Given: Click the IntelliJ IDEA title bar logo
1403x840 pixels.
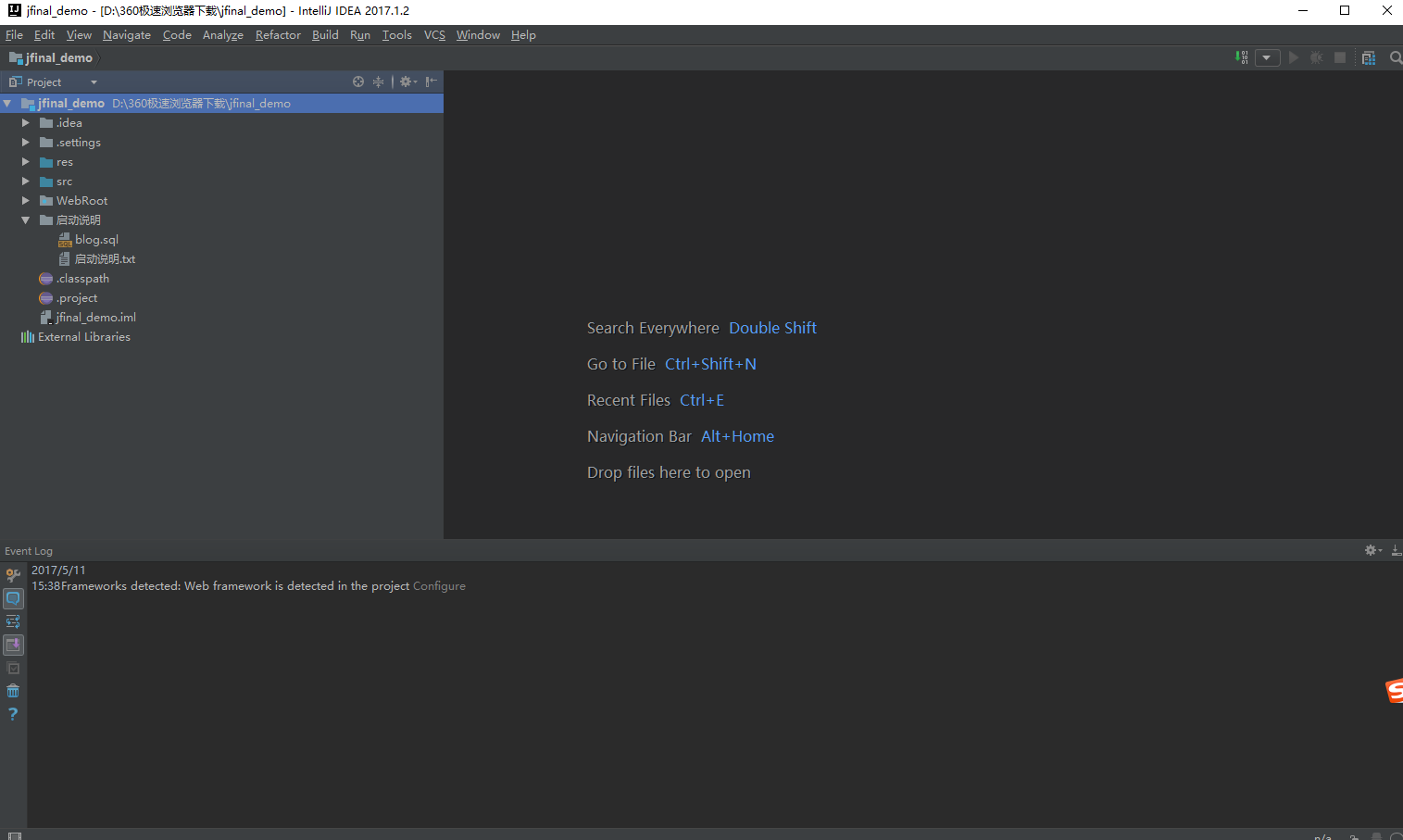Looking at the screenshot, I should (14, 10).
